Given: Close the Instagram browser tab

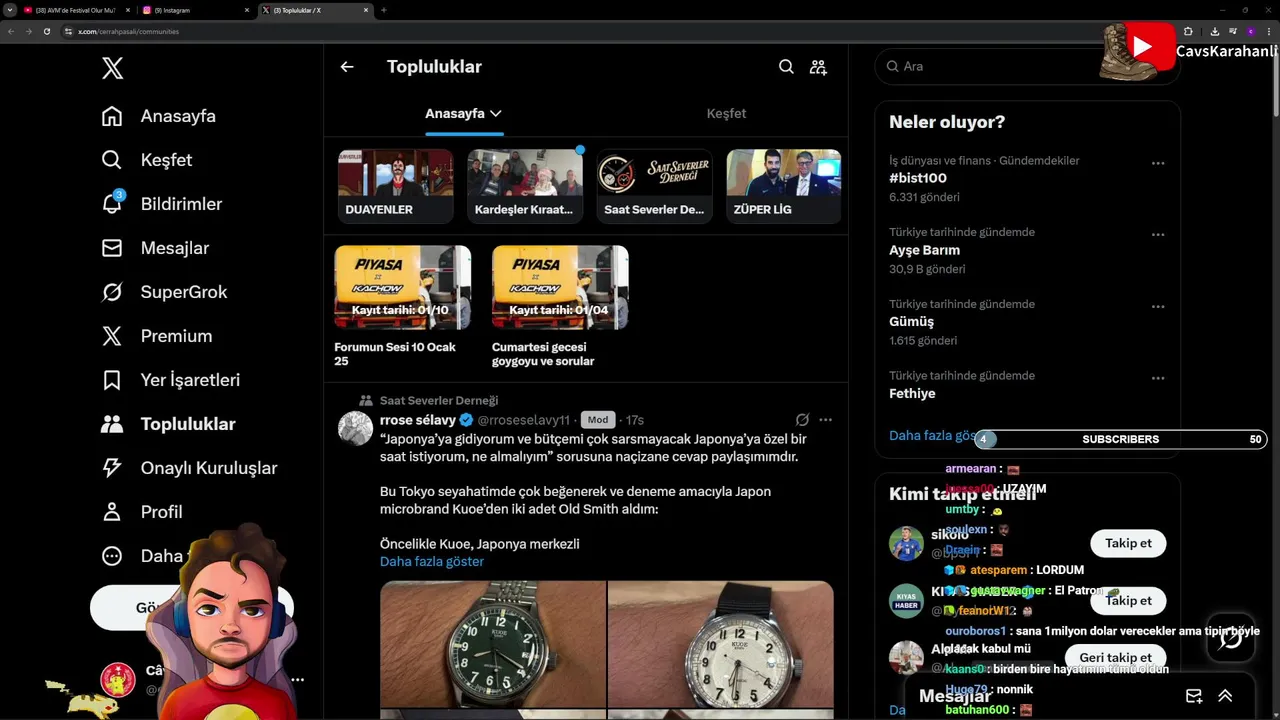Looking at the screenshot, I should pyautogui.click(x=247, y=10).
